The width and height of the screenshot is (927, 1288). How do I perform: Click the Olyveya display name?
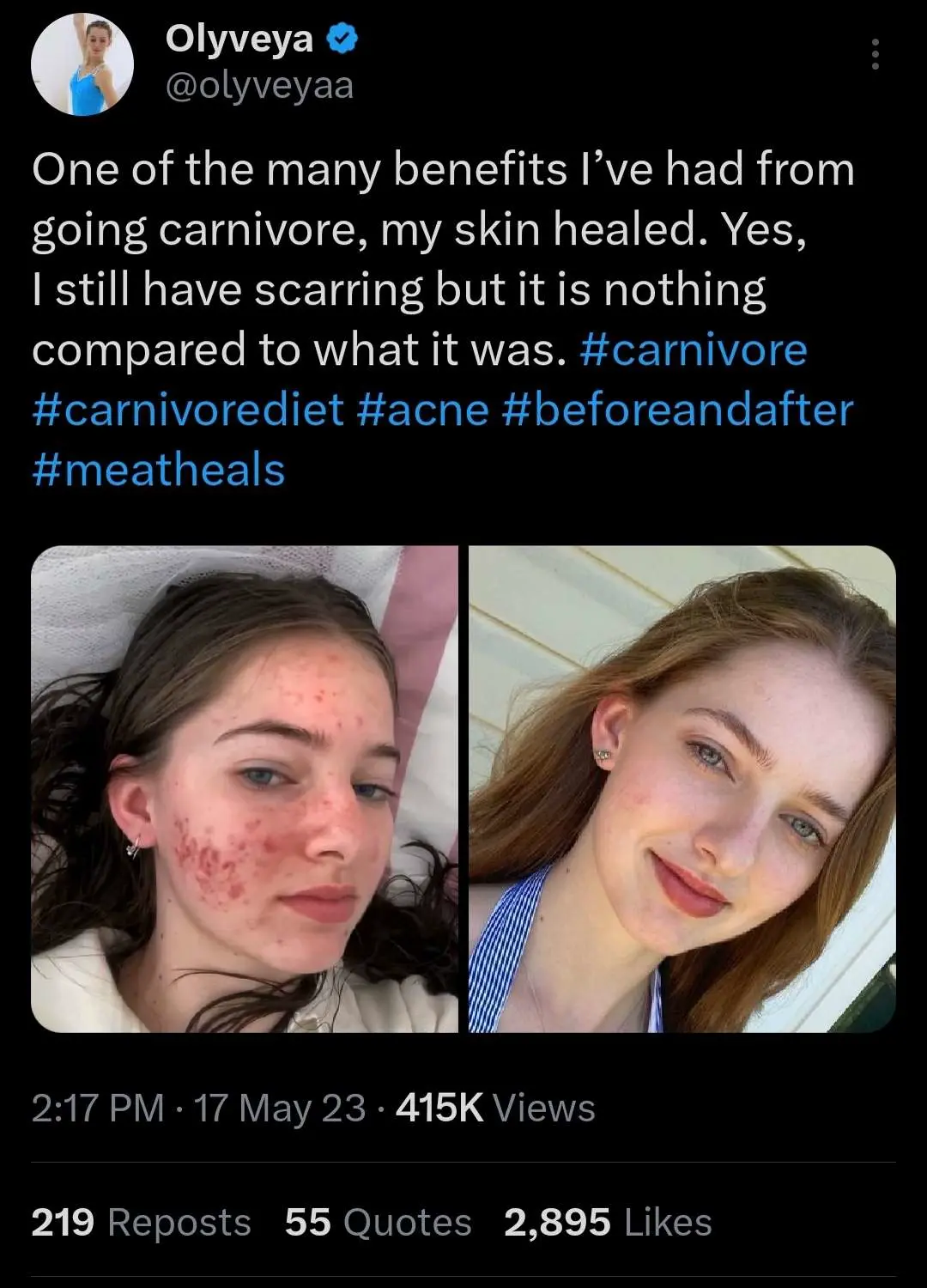[239, 39]
